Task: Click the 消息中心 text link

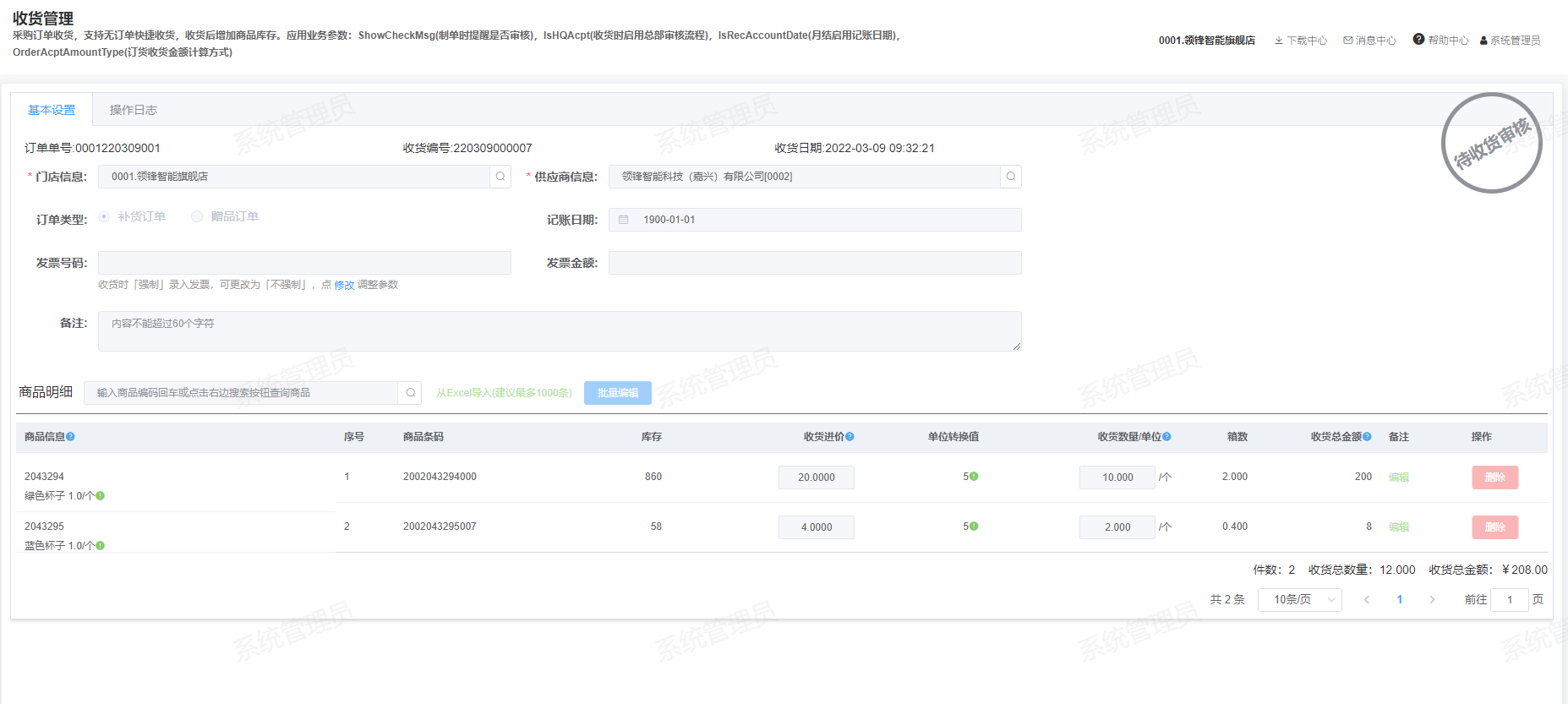Action: coord(1376,41)
